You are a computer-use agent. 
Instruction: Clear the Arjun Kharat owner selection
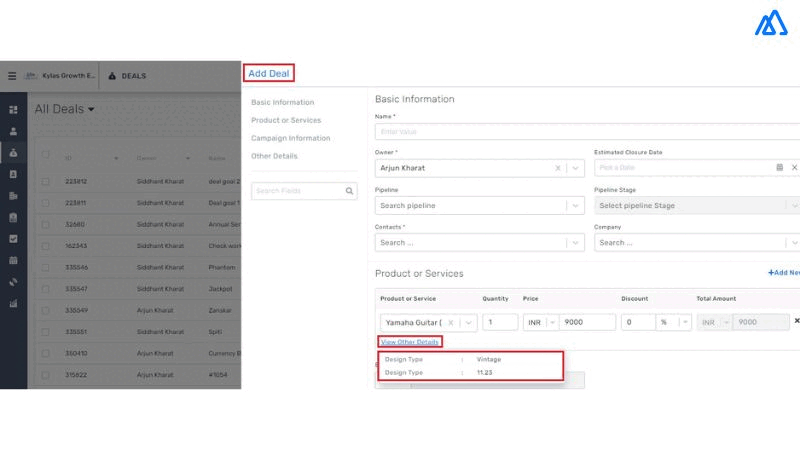pos(558,168)
